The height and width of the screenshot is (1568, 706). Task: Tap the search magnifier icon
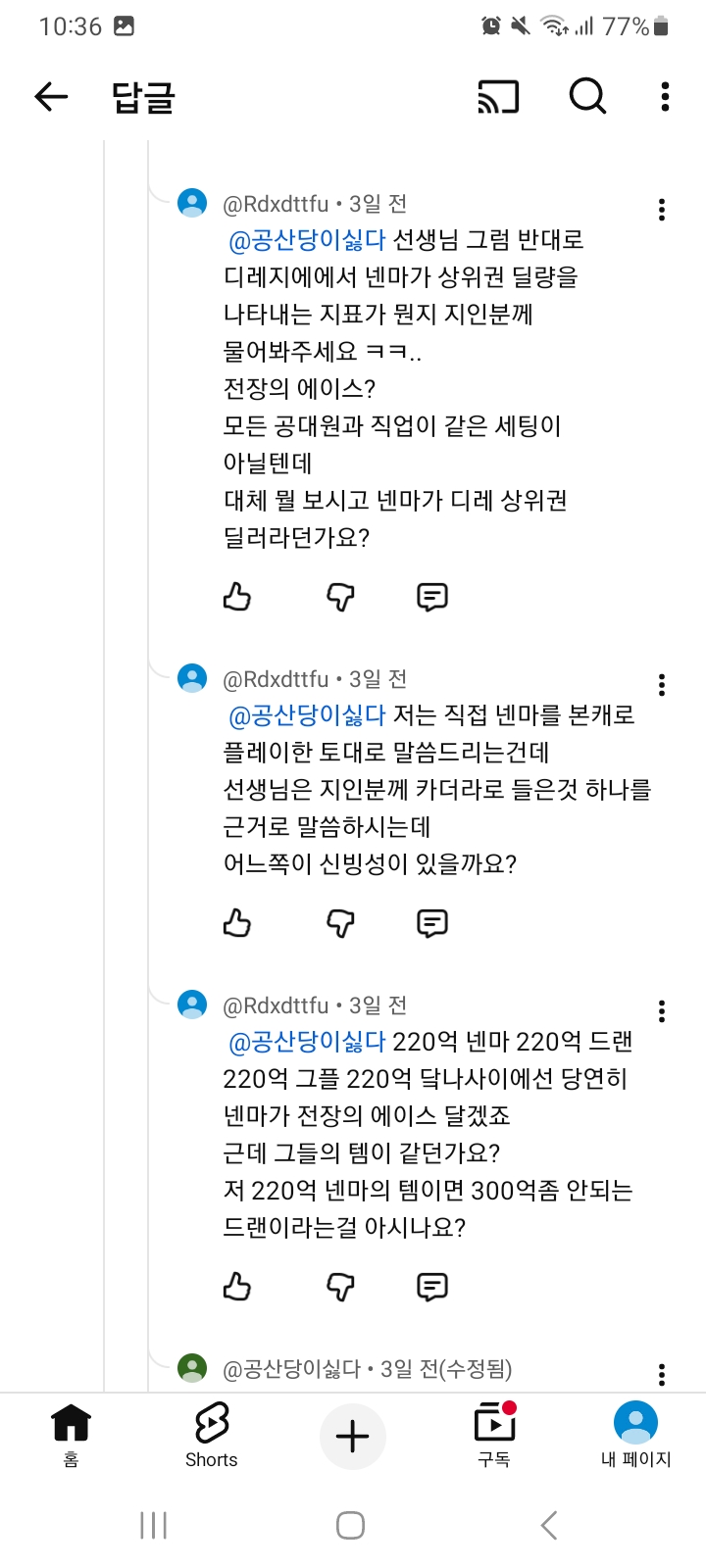(587, 96)
